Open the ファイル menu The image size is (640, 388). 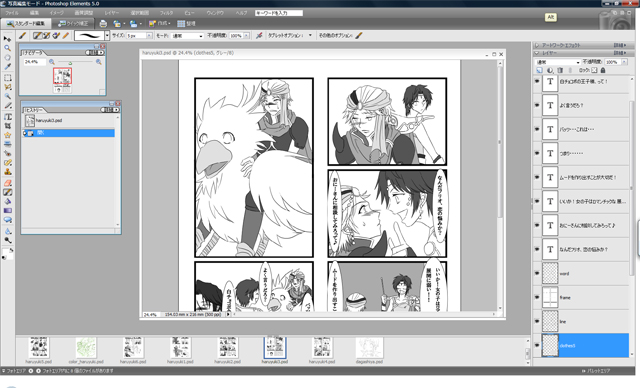click(x=12, y=13)
